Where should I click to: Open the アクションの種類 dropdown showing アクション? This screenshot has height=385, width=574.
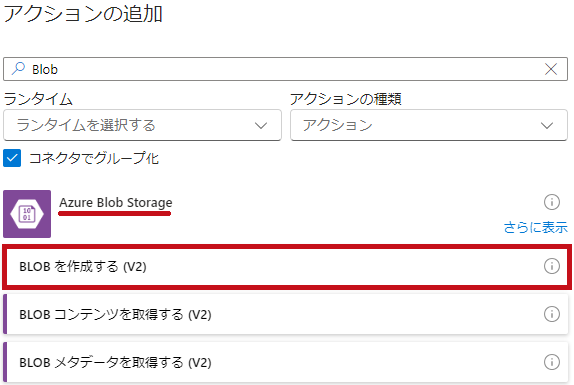429,125
